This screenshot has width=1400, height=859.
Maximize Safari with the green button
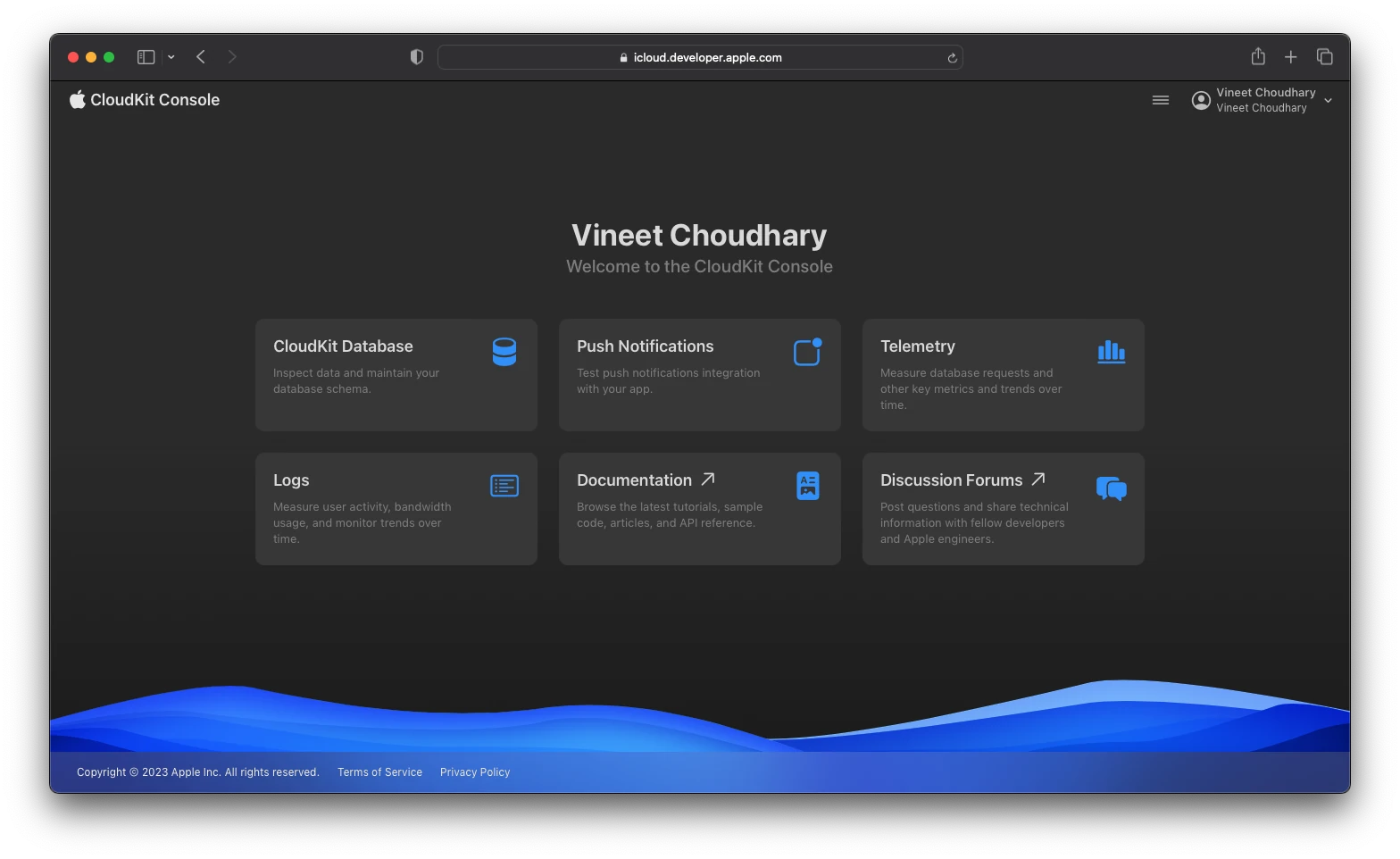tap(109, 57)
